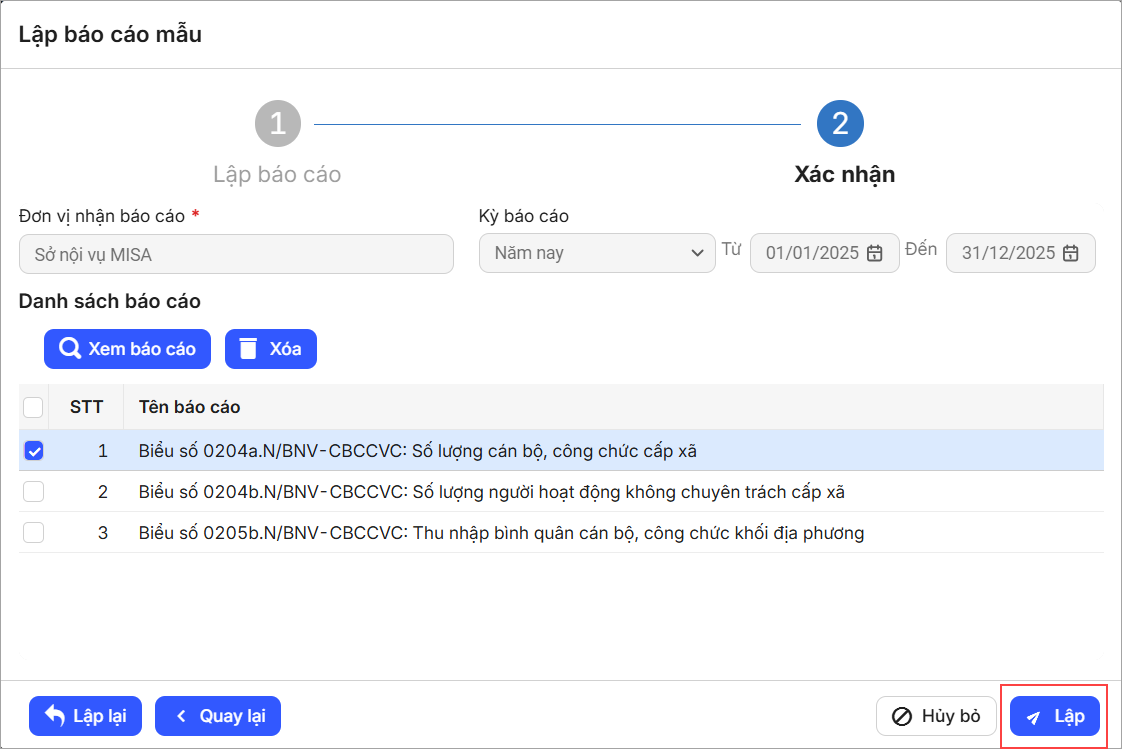The height and width of the screenshot is (749, 1122).
Task: Select step 2 Xác nhận in the wizard
Action: (840, 124)
